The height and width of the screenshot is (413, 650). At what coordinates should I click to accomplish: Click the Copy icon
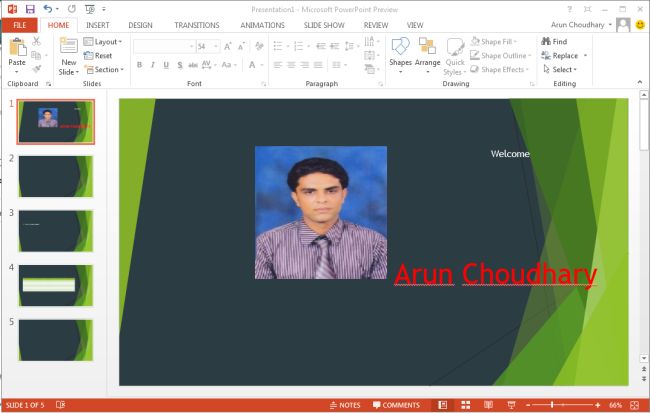[x=36, y=55]
